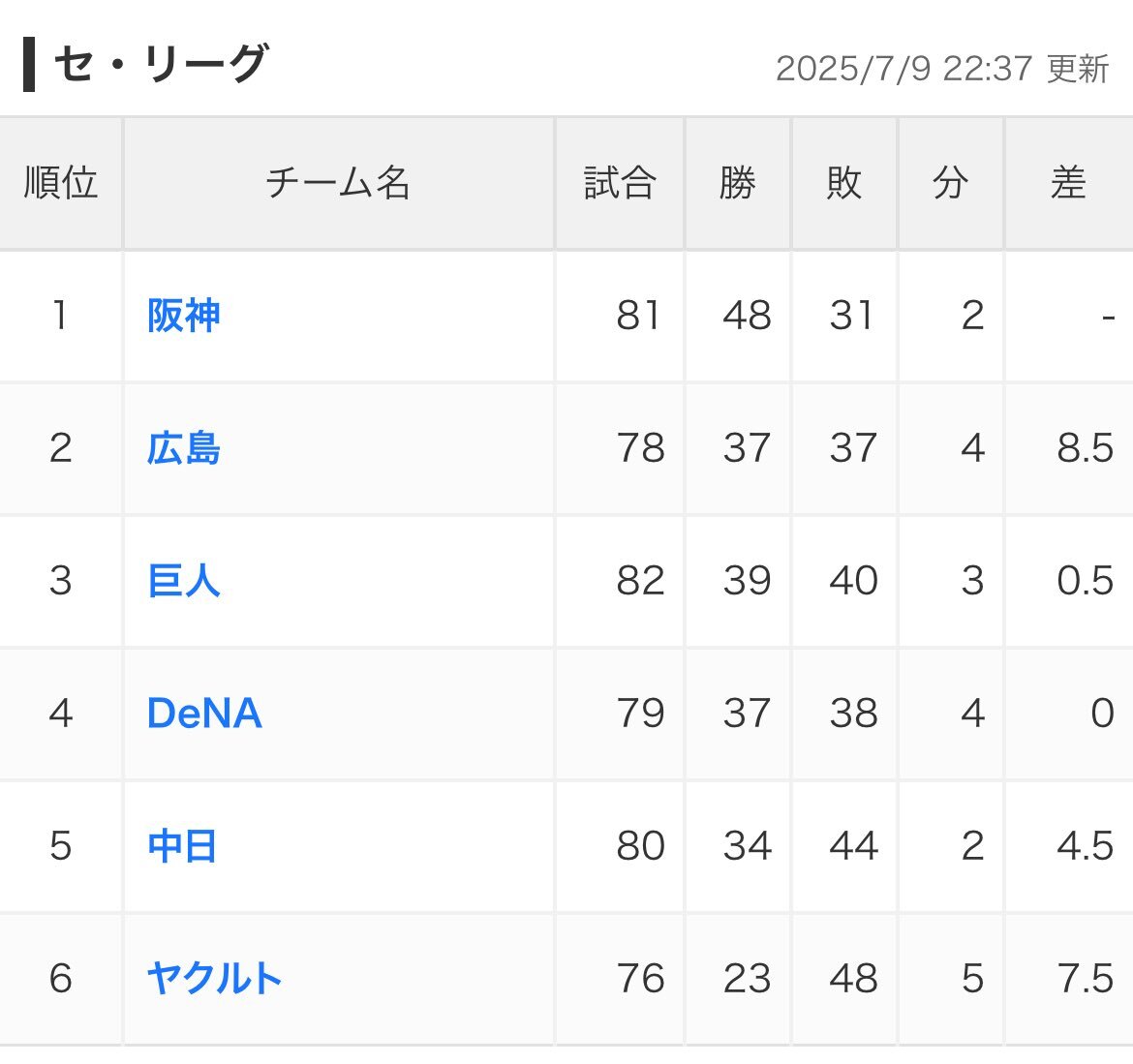
Task: Click the 順位 column header
Action: click(61, 183)
